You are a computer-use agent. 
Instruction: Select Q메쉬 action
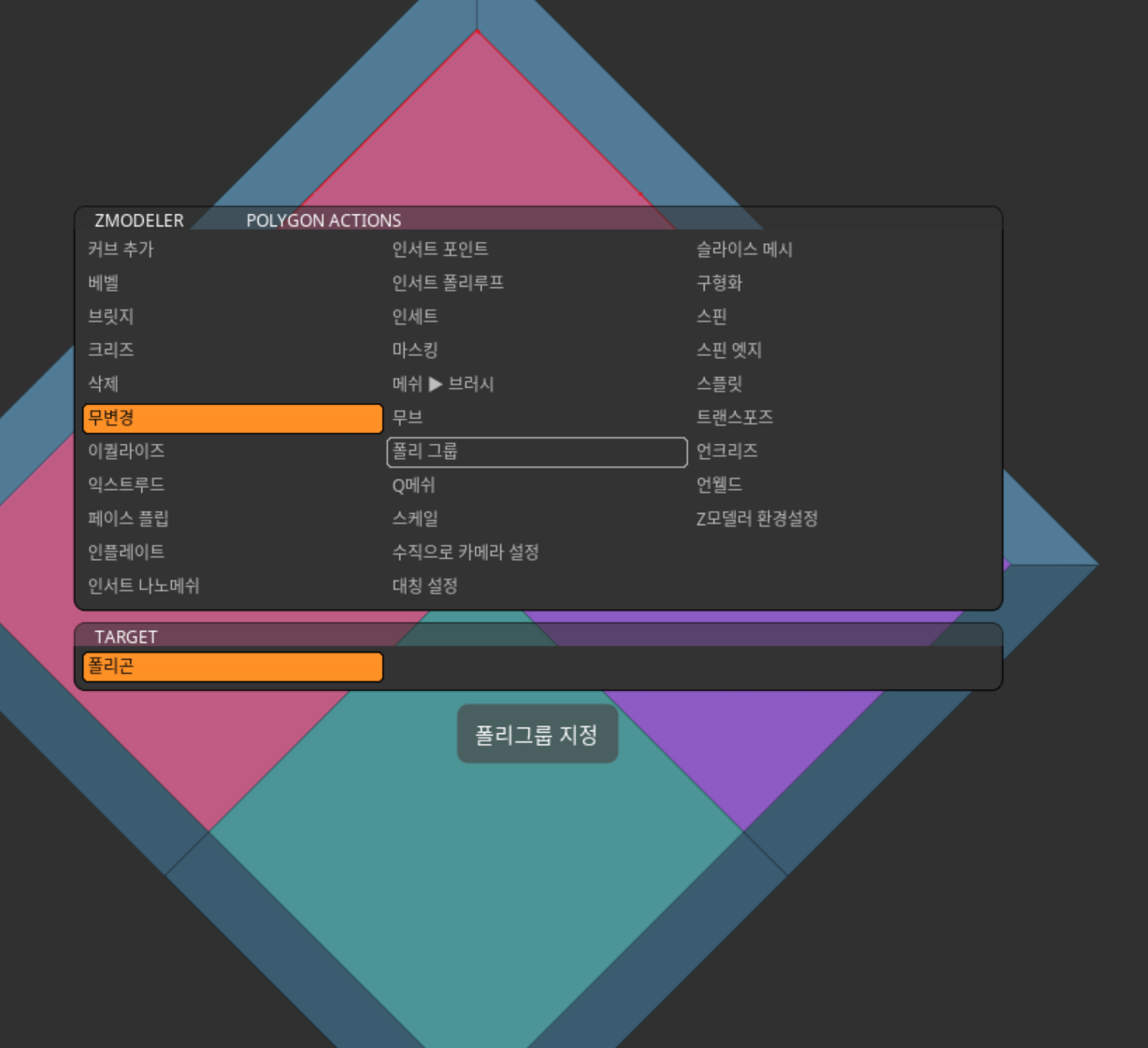[538, 485]
